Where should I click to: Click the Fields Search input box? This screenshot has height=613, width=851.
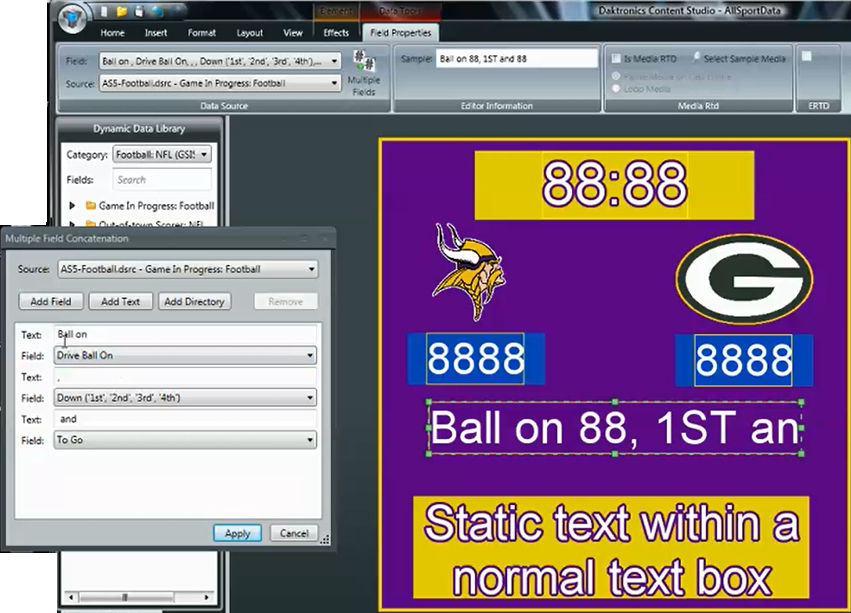161,180
